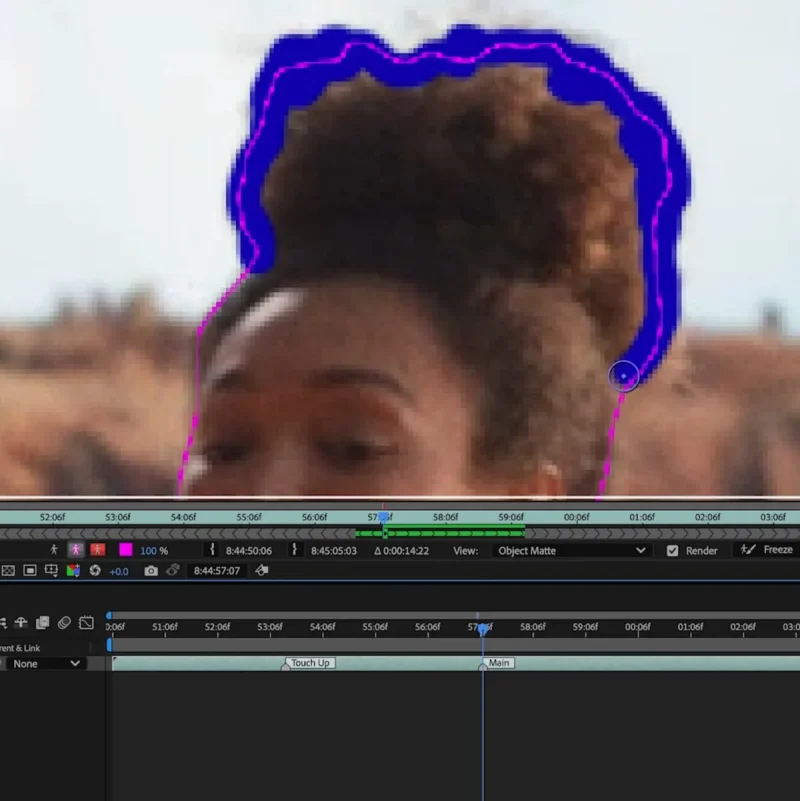Viewport: 800px width, 801px height.
Task: Open the show channel RGB icon
Action: 73,570
